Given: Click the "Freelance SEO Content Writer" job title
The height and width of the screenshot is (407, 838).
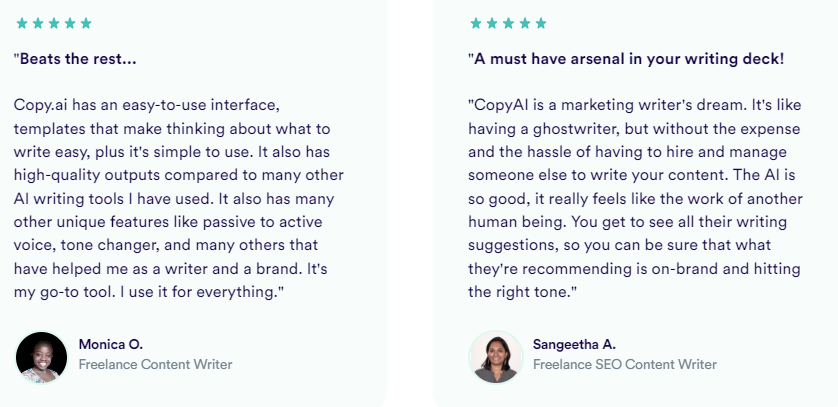Looking at the screenshot, I should (625, 365).
